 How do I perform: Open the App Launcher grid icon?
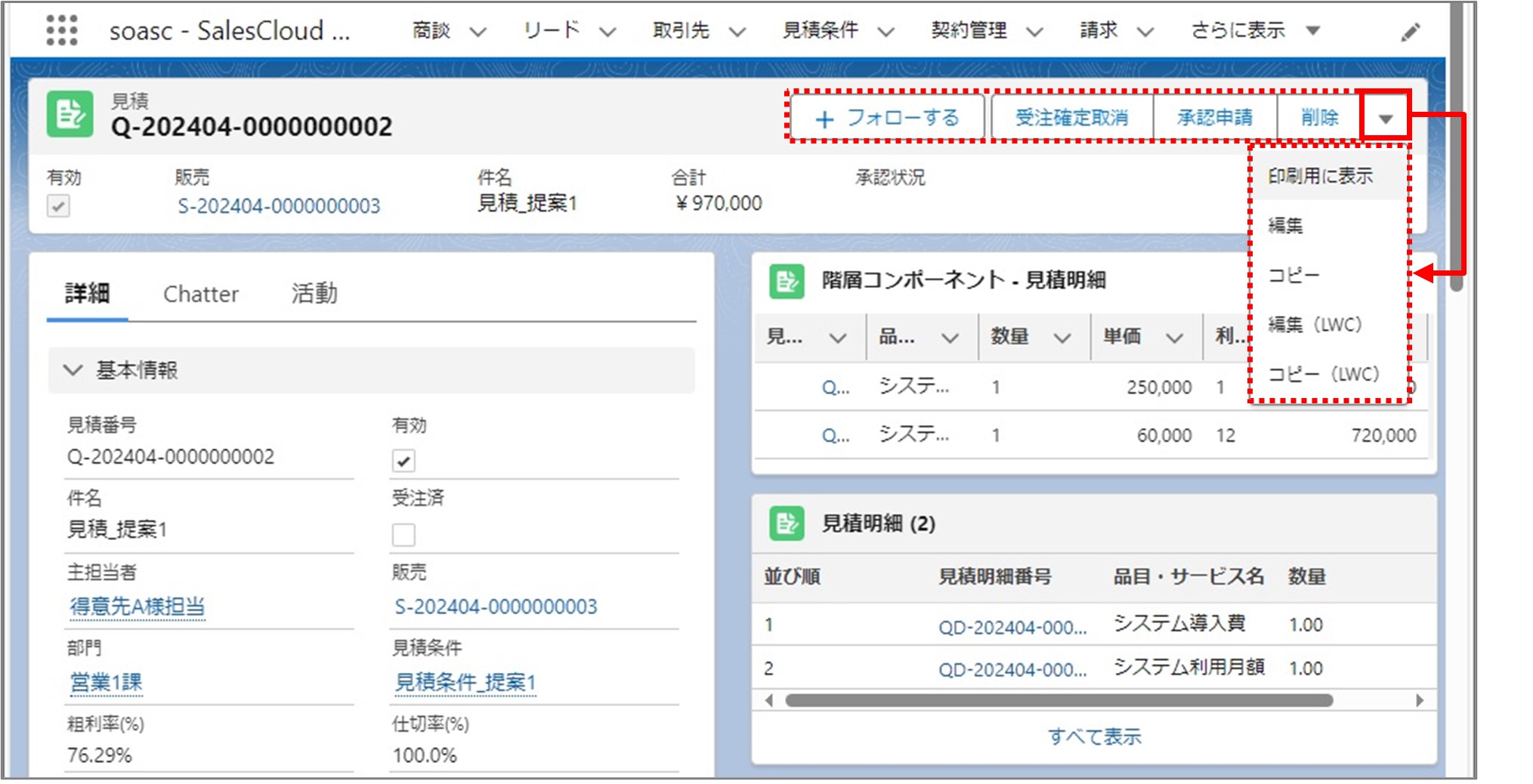62,30
